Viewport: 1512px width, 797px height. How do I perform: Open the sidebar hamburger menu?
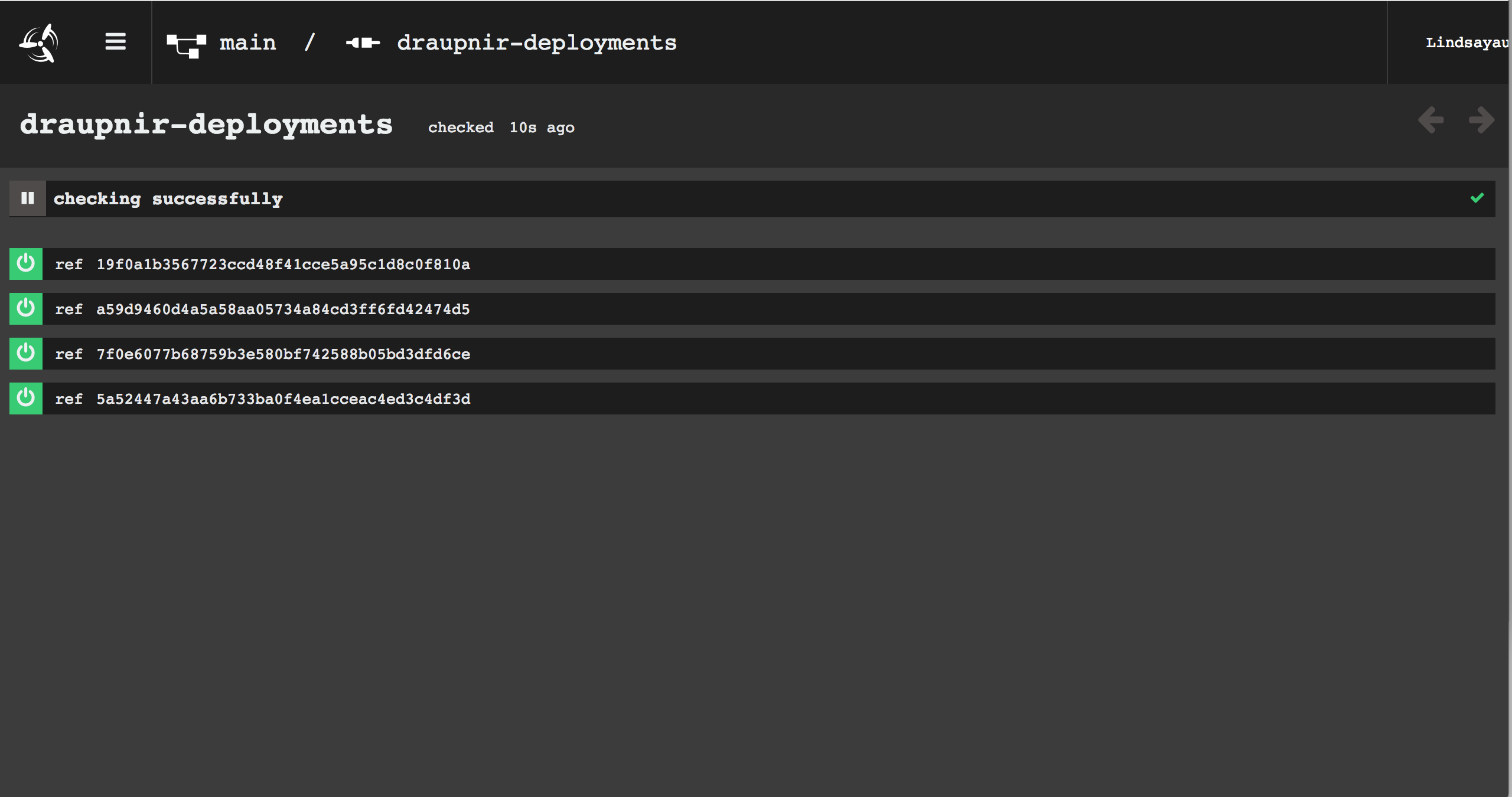116,42
